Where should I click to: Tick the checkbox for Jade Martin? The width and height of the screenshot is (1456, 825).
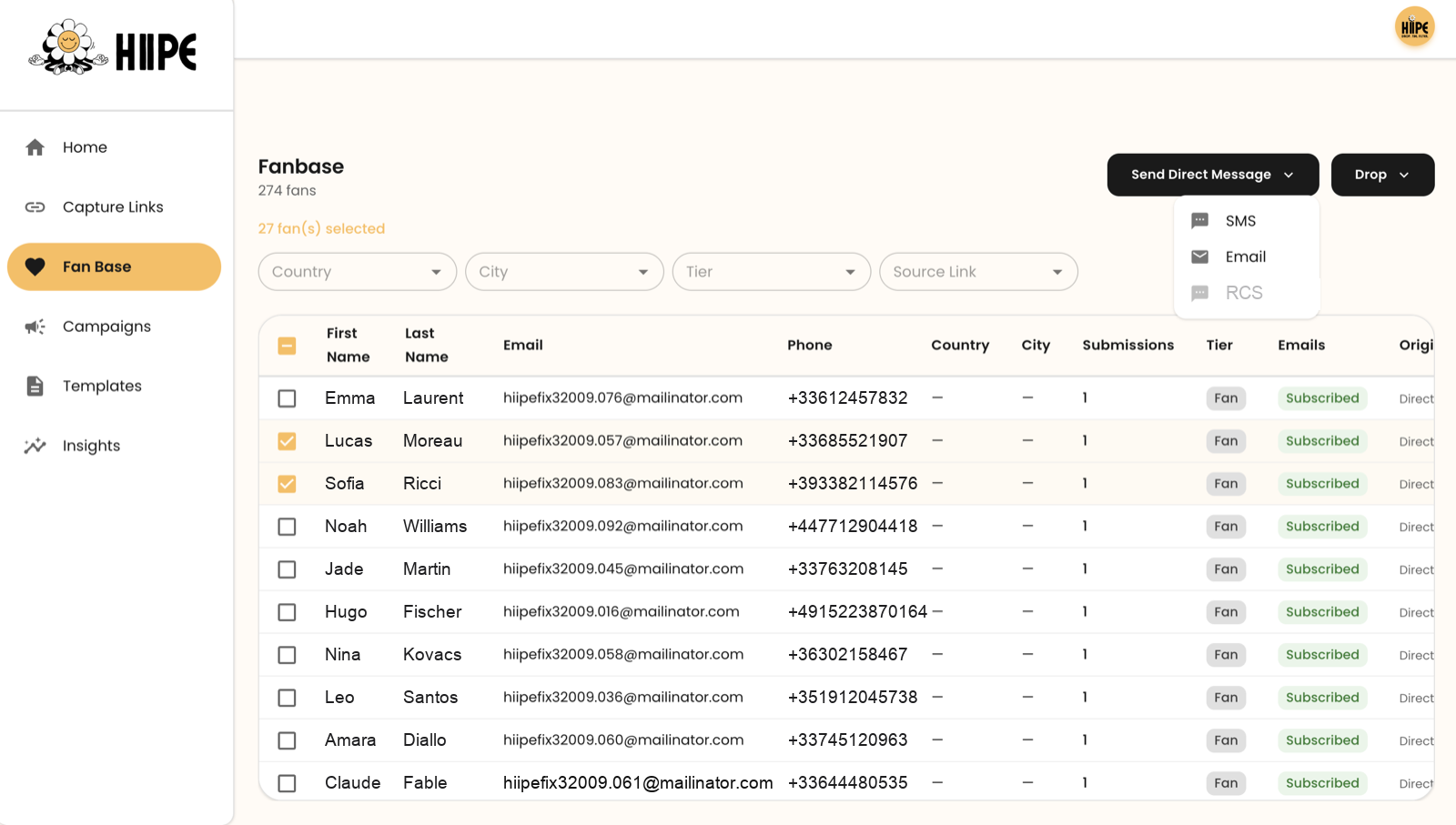pos(287,569)
